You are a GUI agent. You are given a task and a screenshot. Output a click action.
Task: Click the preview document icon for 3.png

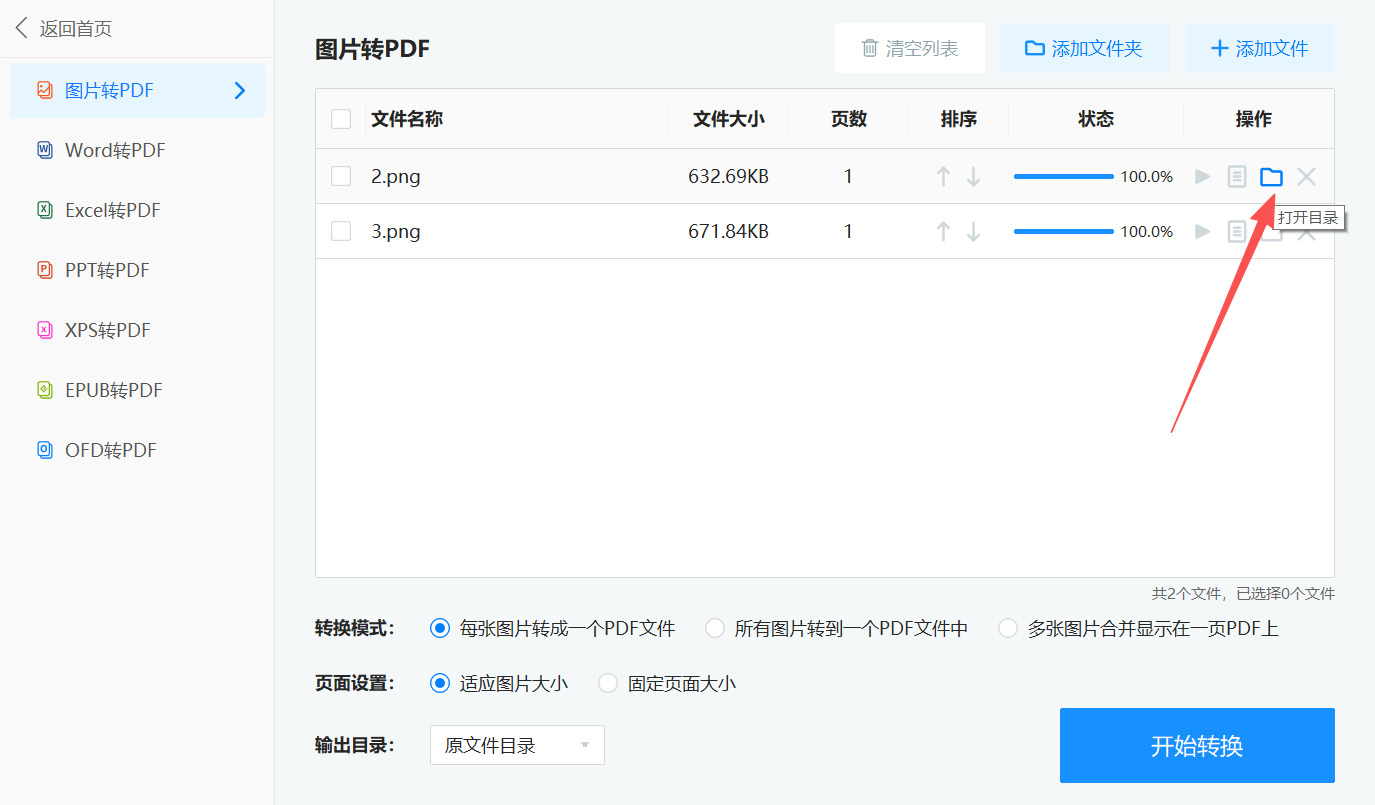click(1237, 231)
